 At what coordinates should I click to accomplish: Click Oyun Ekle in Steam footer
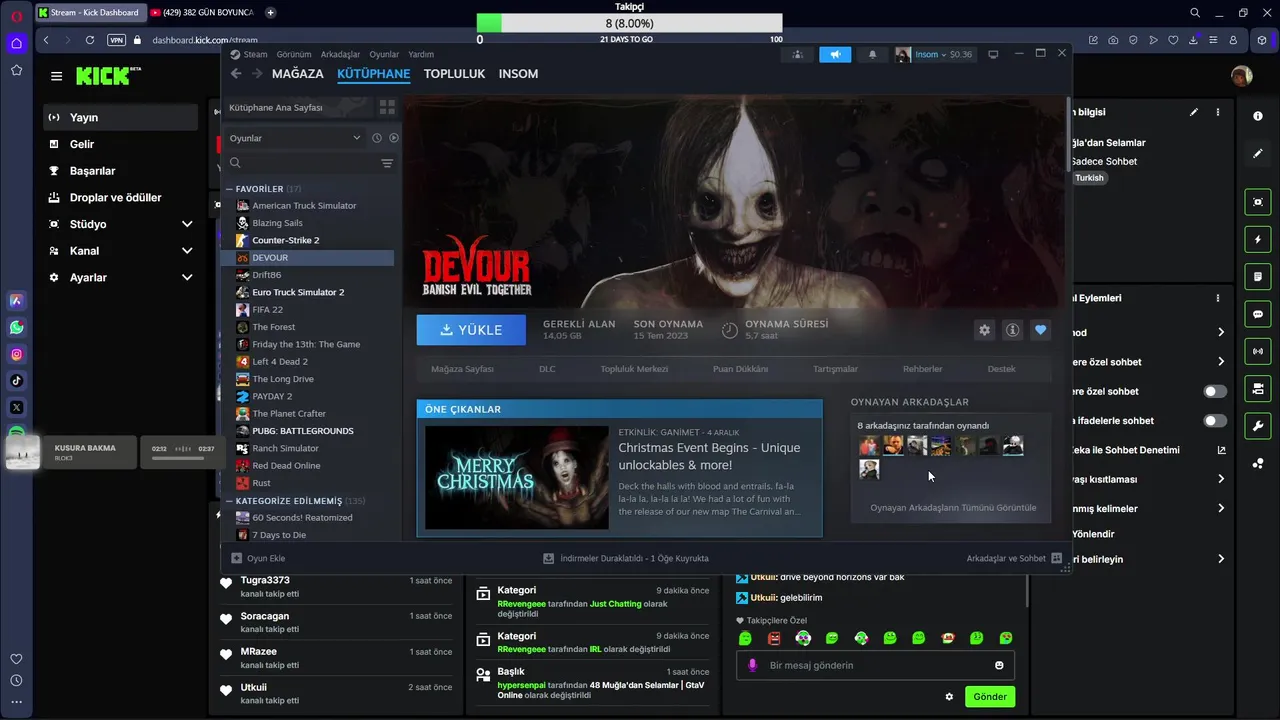[258, 558]
